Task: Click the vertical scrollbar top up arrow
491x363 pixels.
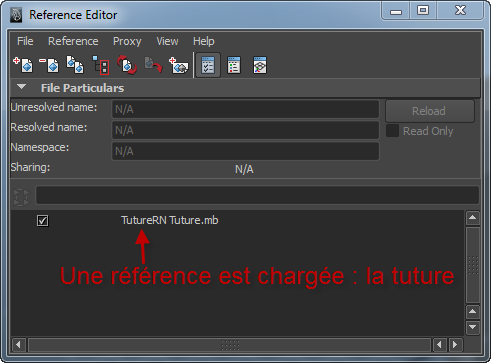Action: pyautogui.click(x=473, y=218)
